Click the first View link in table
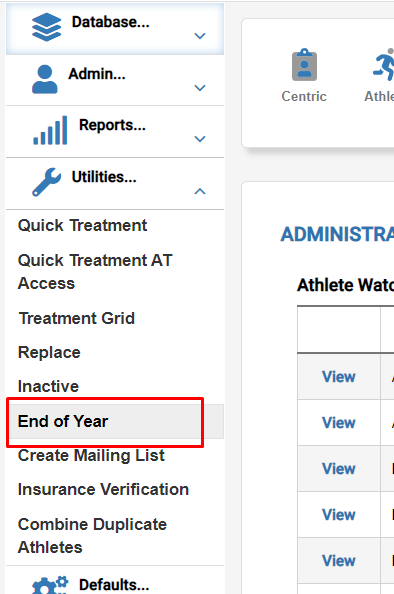 [x=339, y=377]
